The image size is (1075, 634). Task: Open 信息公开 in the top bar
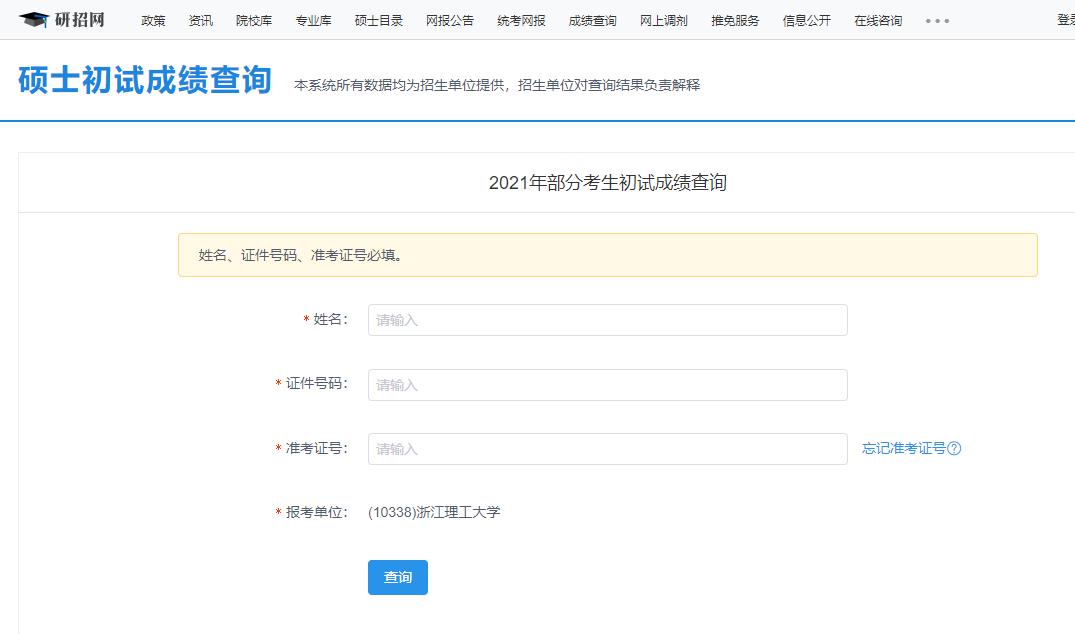coord(806,21)
